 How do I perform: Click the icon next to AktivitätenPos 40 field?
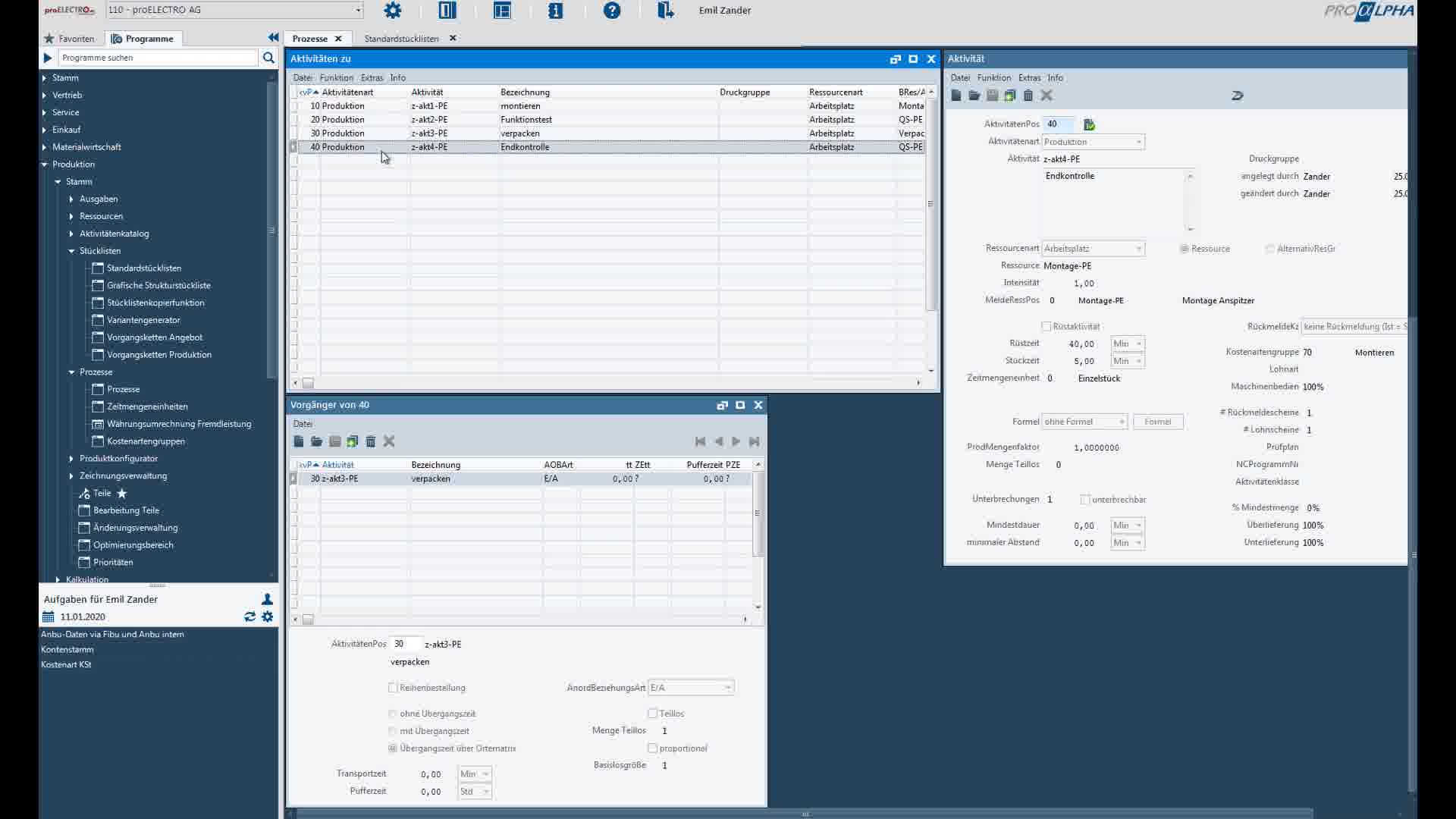(x=1090, y=124)
